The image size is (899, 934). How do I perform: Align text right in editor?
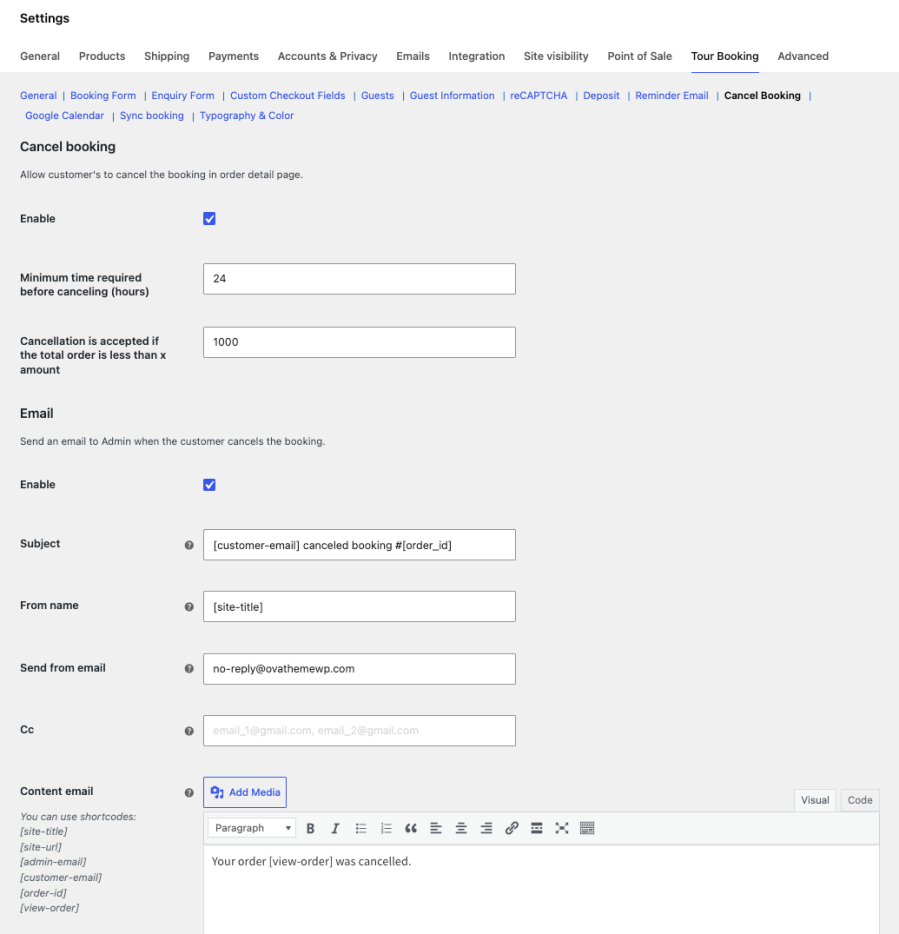pyautogui.click(x=486, y=828)
